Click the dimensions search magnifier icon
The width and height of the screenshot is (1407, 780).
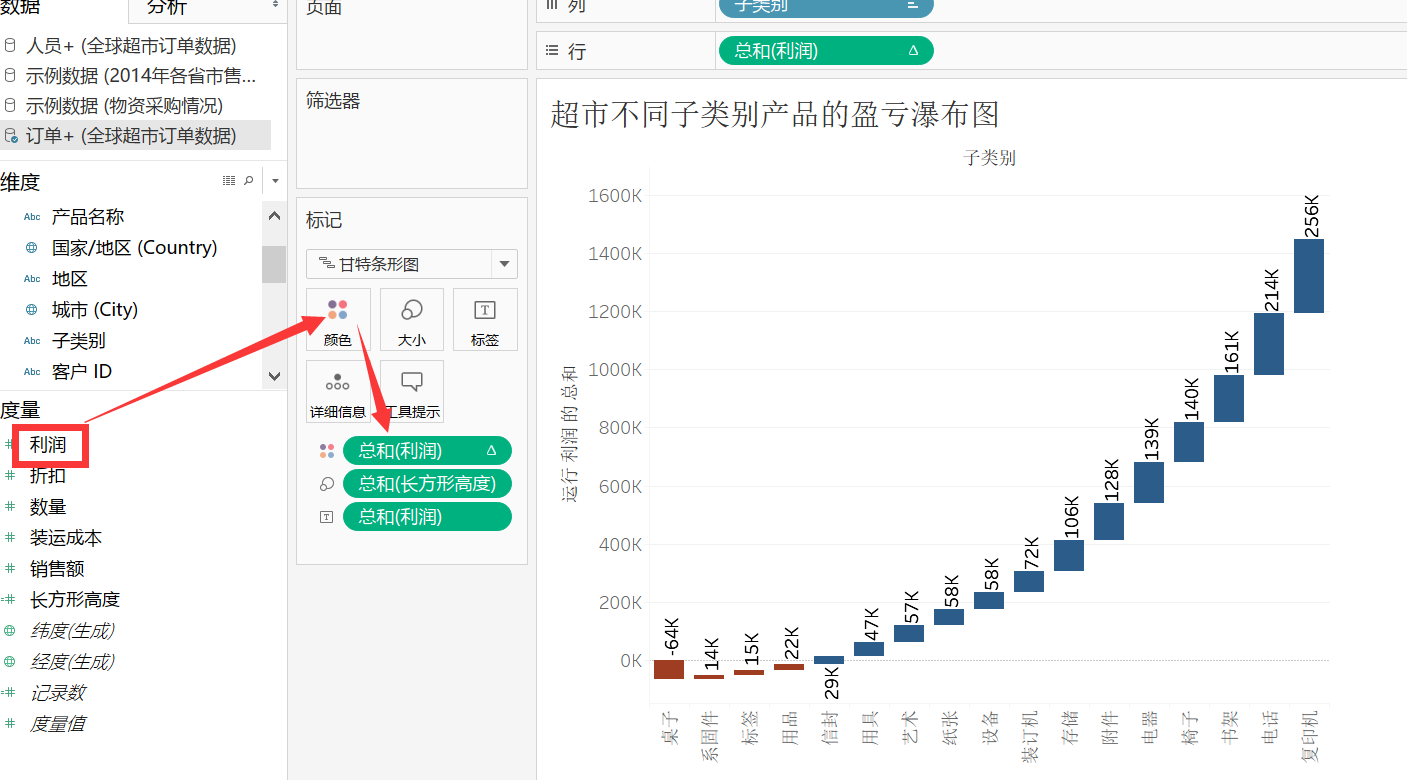pyautogui.click(x=248, y=181)
